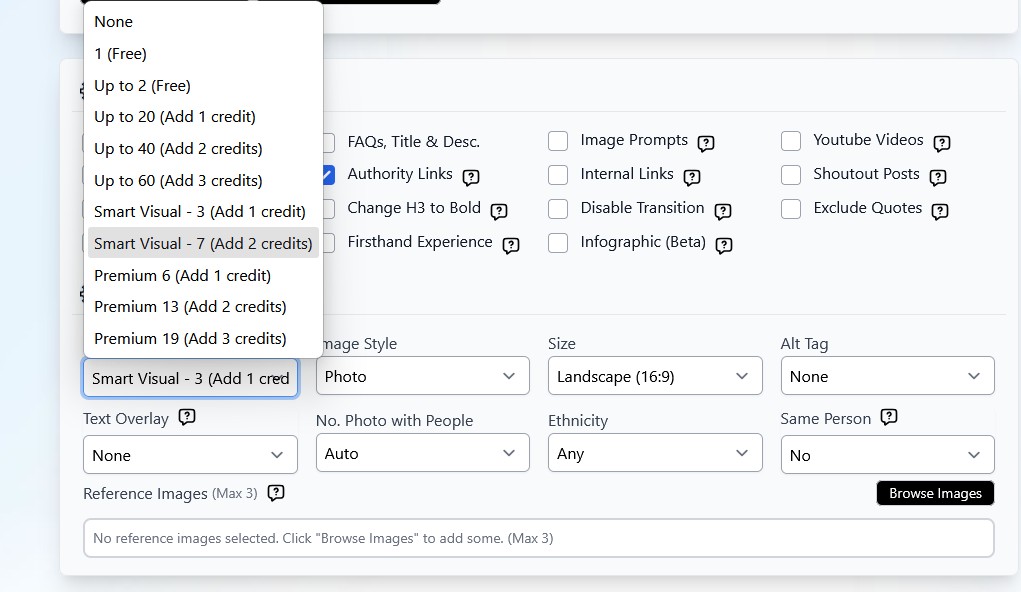Select Premium 19 (Add 3 credits)
Viewport: 1021px width, 592px height.
(203, 339)
